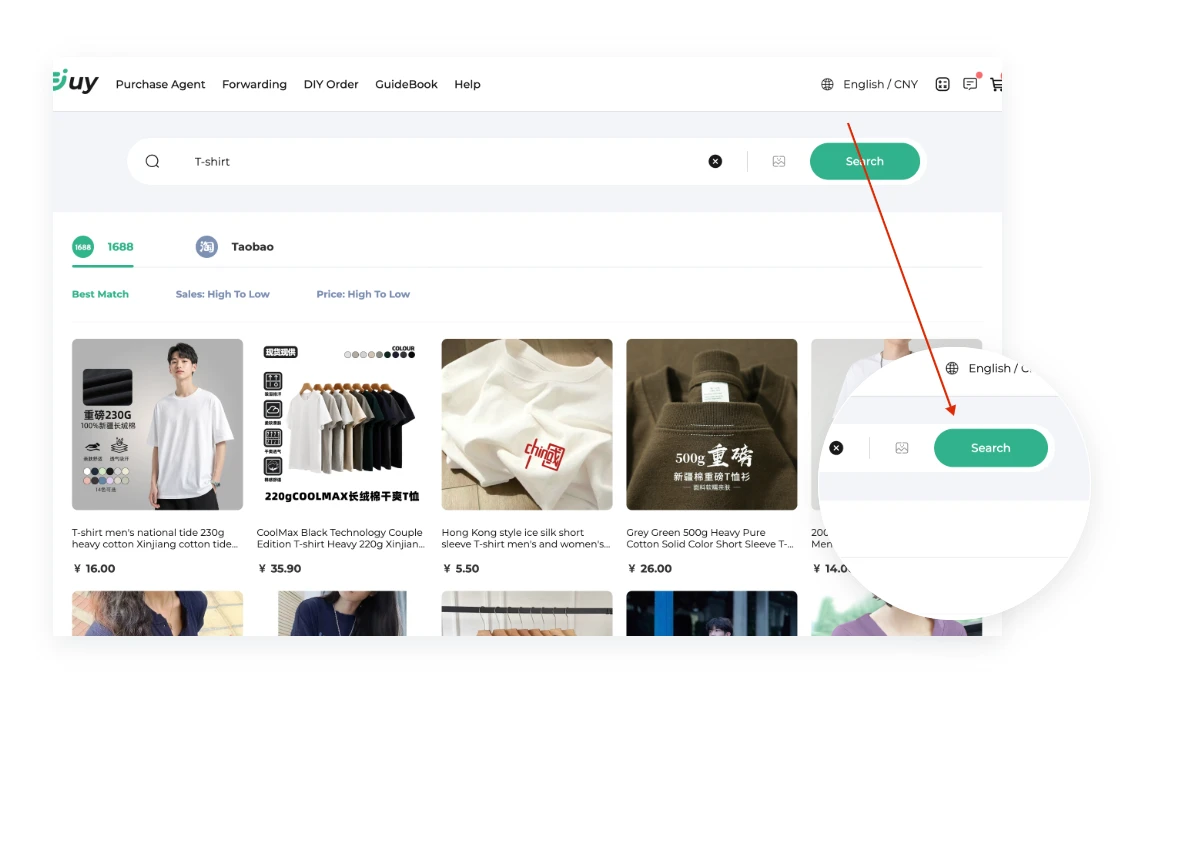Select the Best Match sorting option
This screenshot has height=850, width=1190.
[100, 294]
